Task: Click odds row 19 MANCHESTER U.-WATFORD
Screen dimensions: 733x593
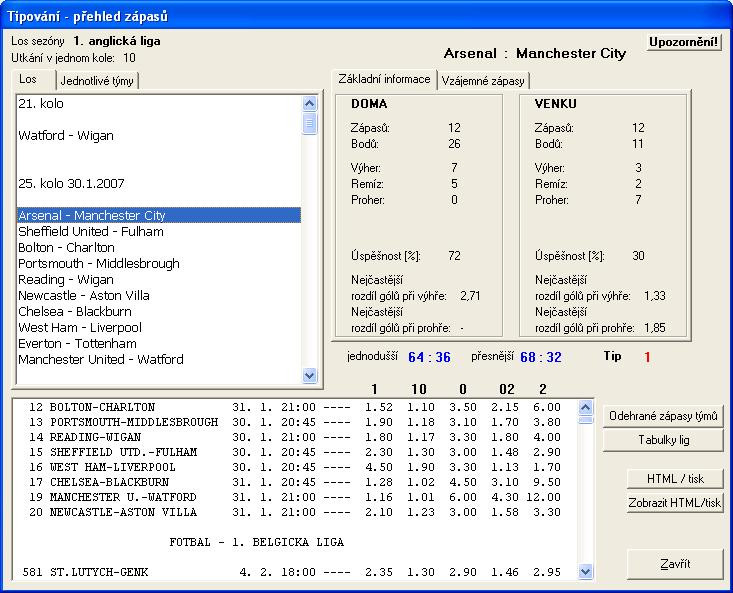Action: coord(295,497)
